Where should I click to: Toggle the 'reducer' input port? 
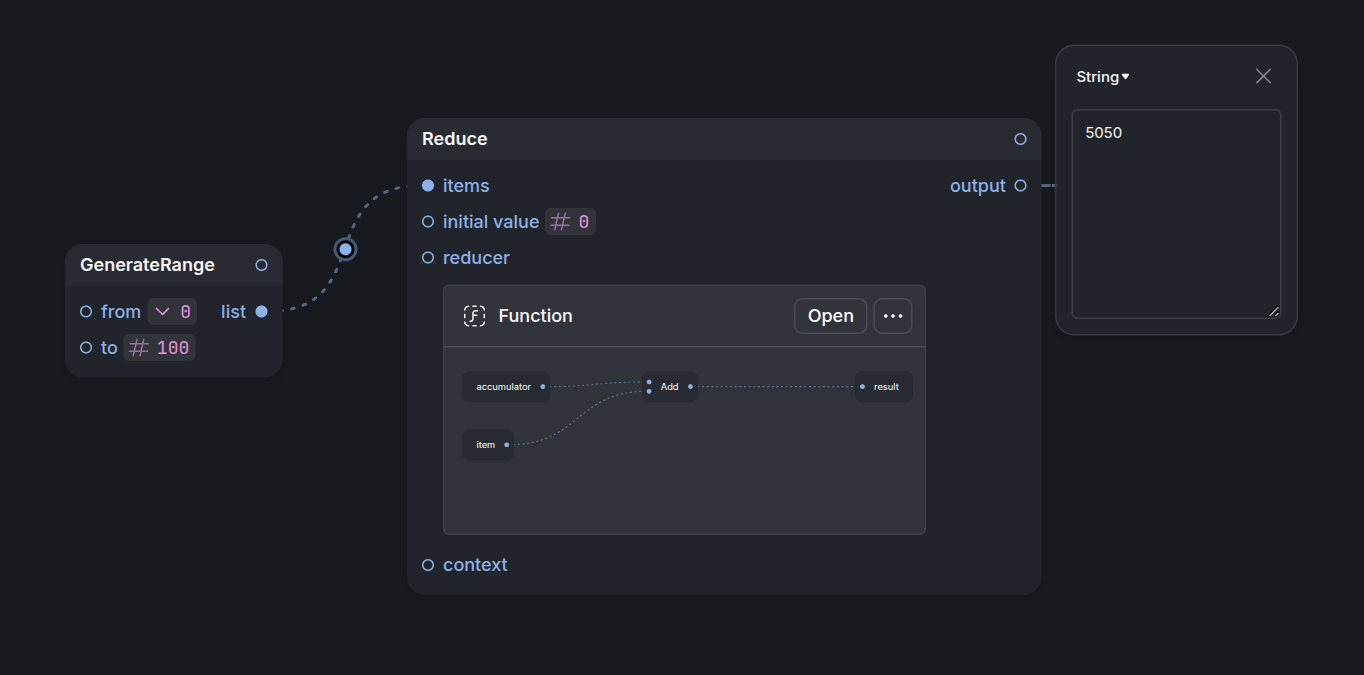[x=428, y=258]
